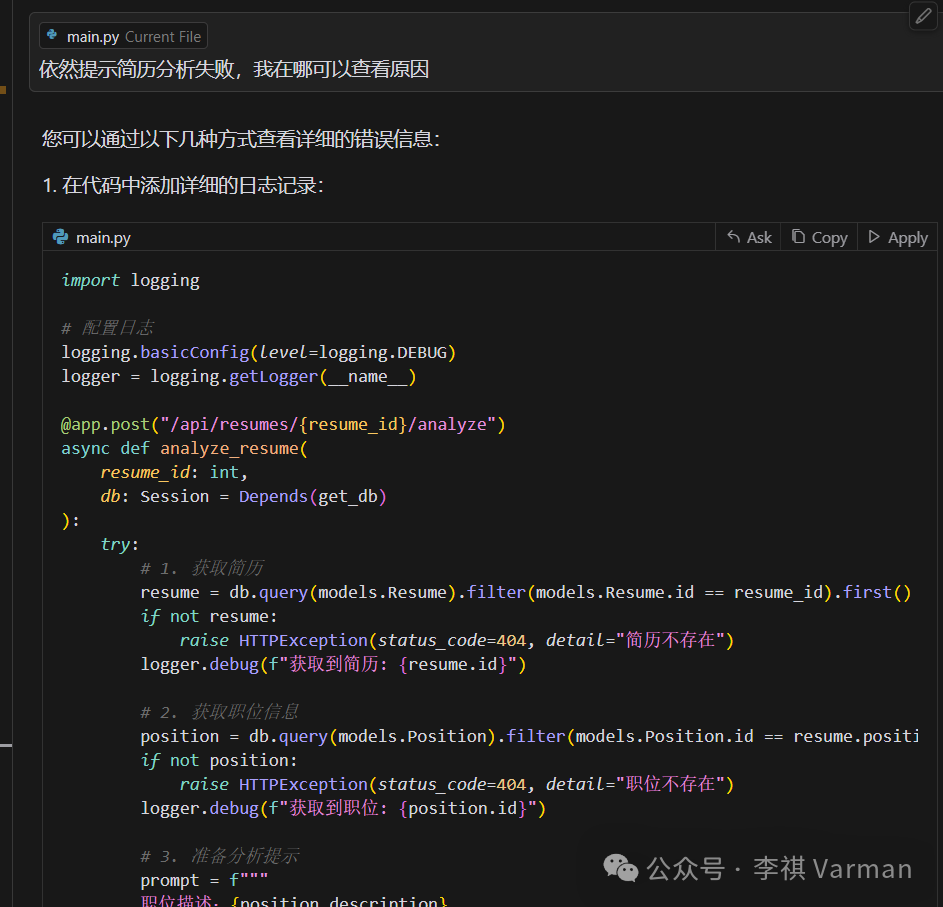Click 'async def analyze_resume(' line
The width and height of the screenshot is (943, 907).
coord(184,449)
